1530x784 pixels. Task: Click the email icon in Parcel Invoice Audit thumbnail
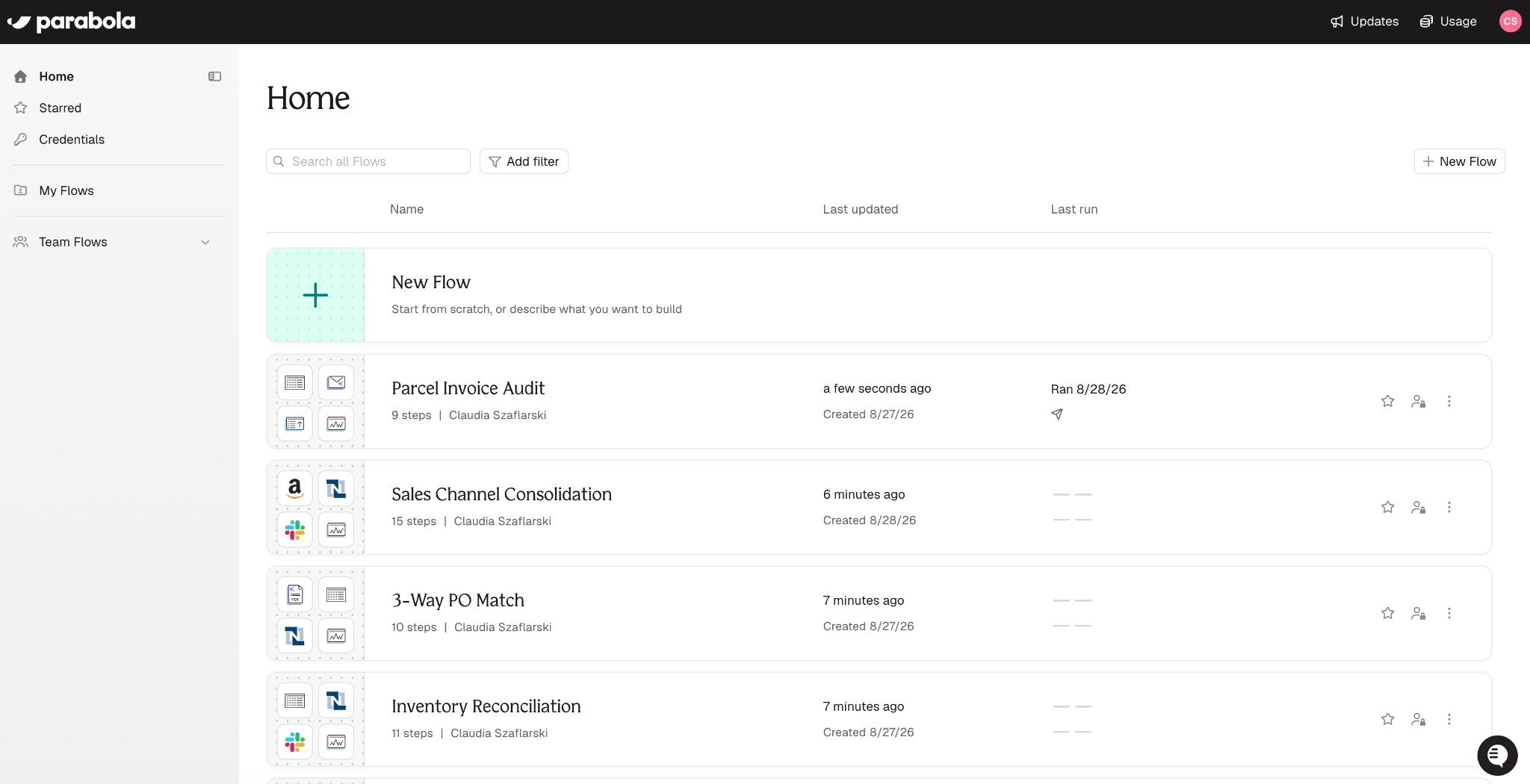[336, 382]
